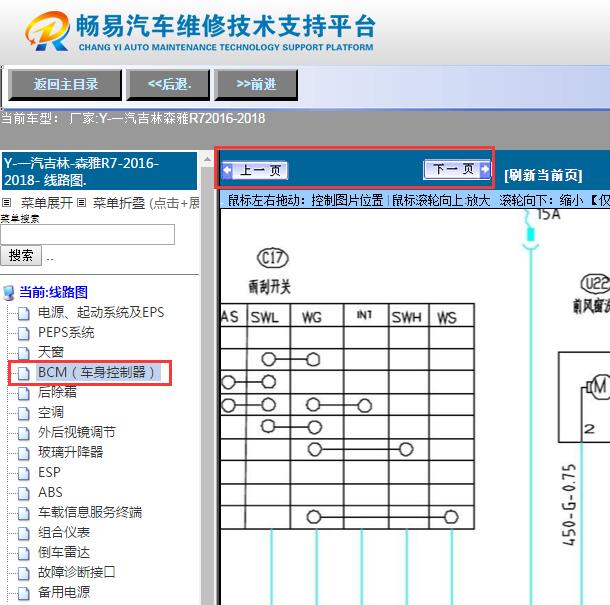Open 天窗 tree item

(x=51, y=352)
